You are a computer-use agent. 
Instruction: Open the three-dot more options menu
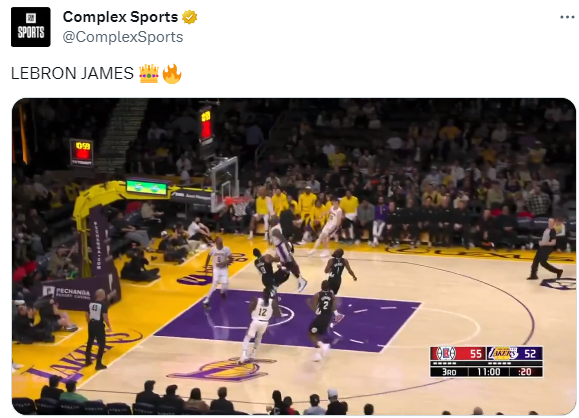click(x=567, y=17)
